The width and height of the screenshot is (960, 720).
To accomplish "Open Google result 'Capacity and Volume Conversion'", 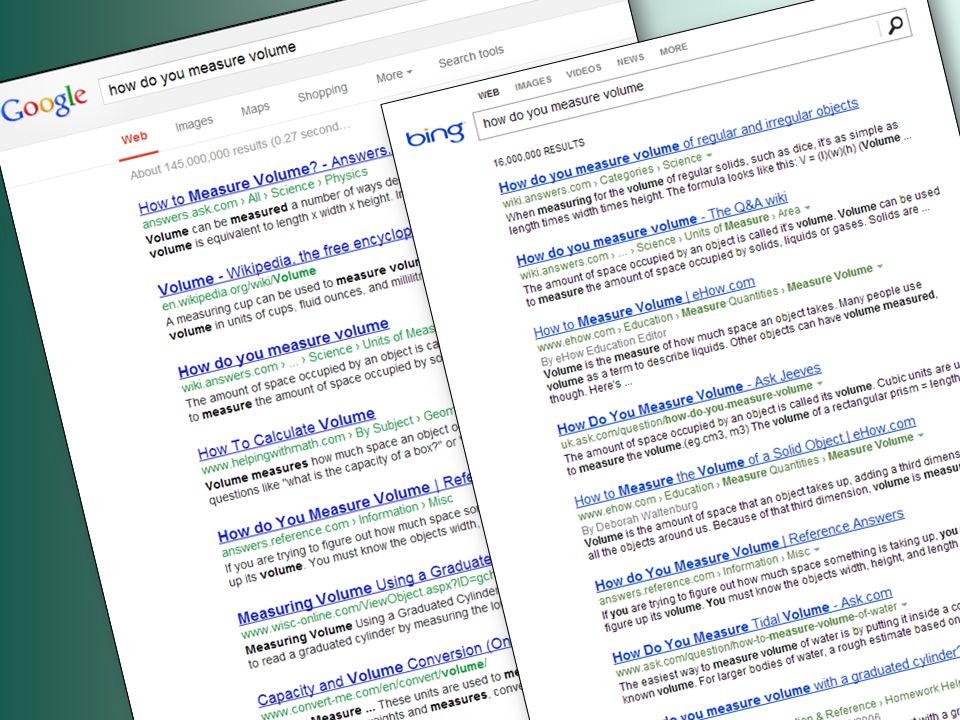I will [384, 670].
